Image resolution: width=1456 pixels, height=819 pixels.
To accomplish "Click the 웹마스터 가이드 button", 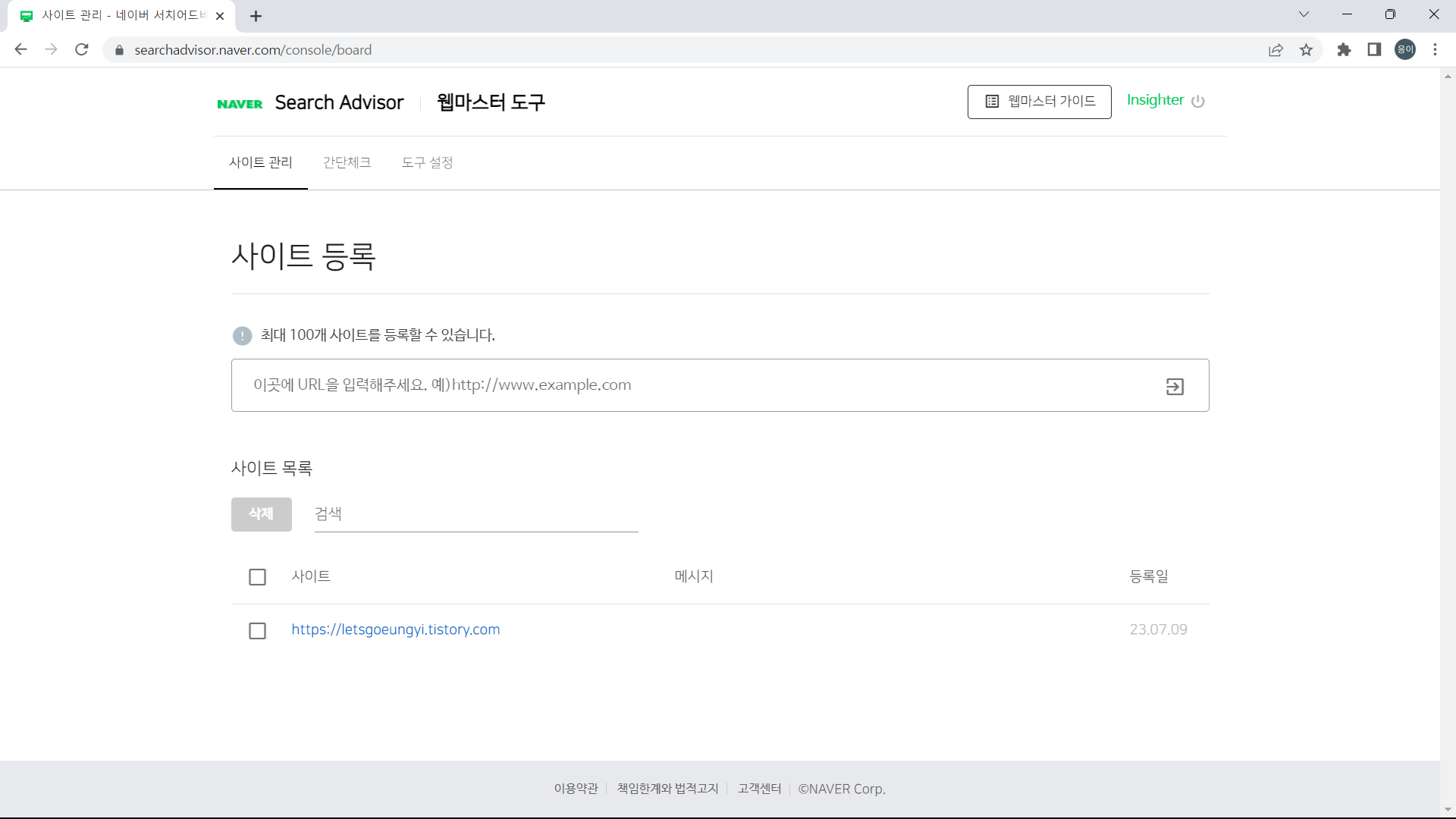I will point(1039,101).
